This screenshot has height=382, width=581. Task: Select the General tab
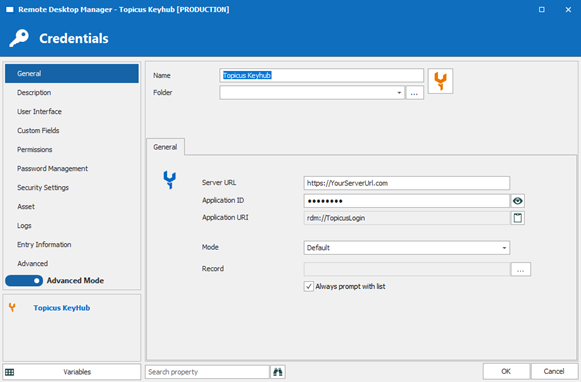tap(165, 147)
